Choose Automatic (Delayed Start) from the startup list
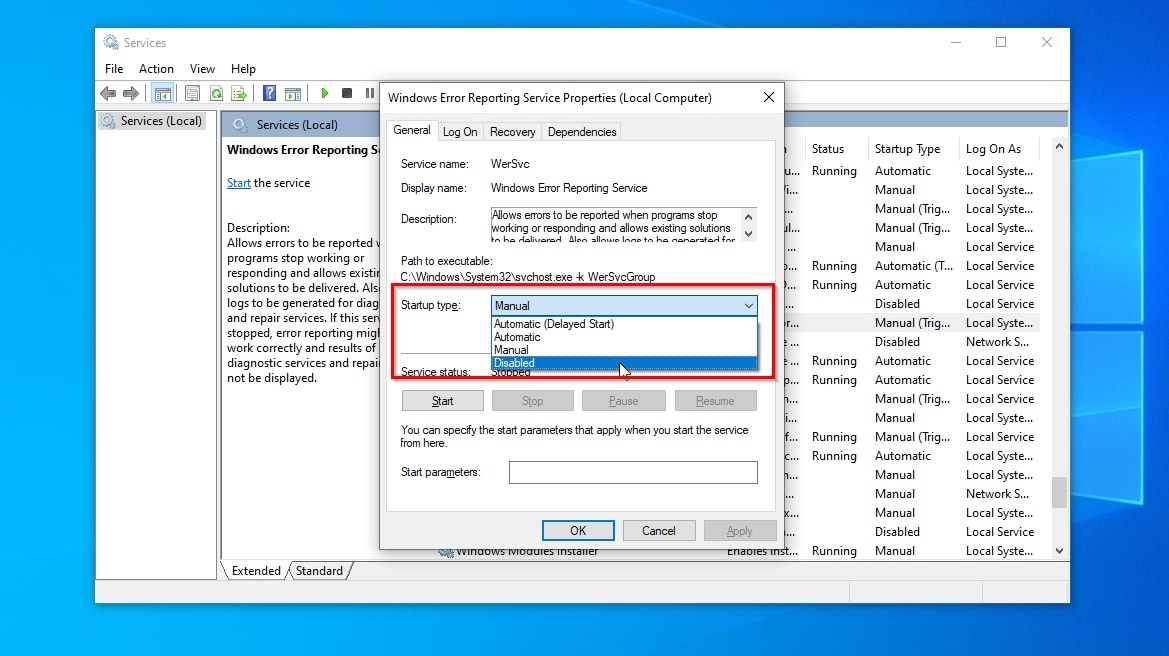Viewport: 1169px width, 656px height. tap(624, 324)
